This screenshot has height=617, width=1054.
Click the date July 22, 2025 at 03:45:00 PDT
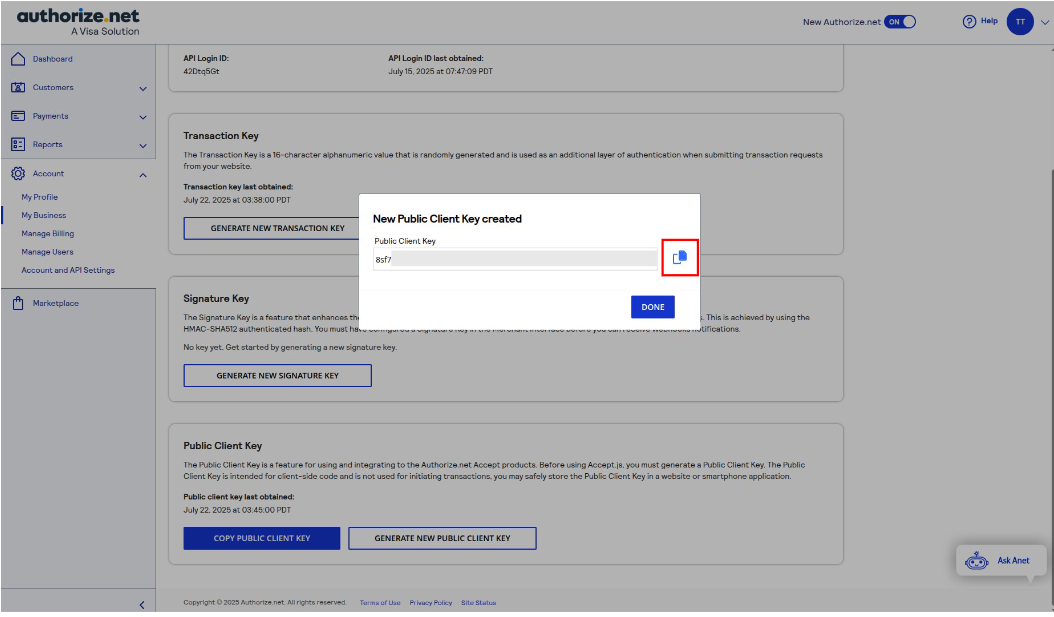click(x=237, y=510)
